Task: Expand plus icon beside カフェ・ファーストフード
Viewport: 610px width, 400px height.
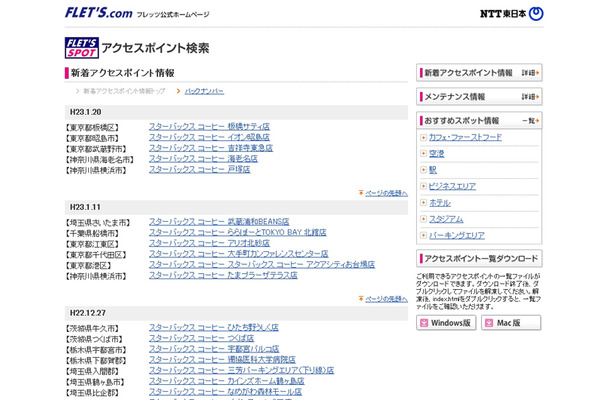Action: pyautogui.click(x=423, y=137)
